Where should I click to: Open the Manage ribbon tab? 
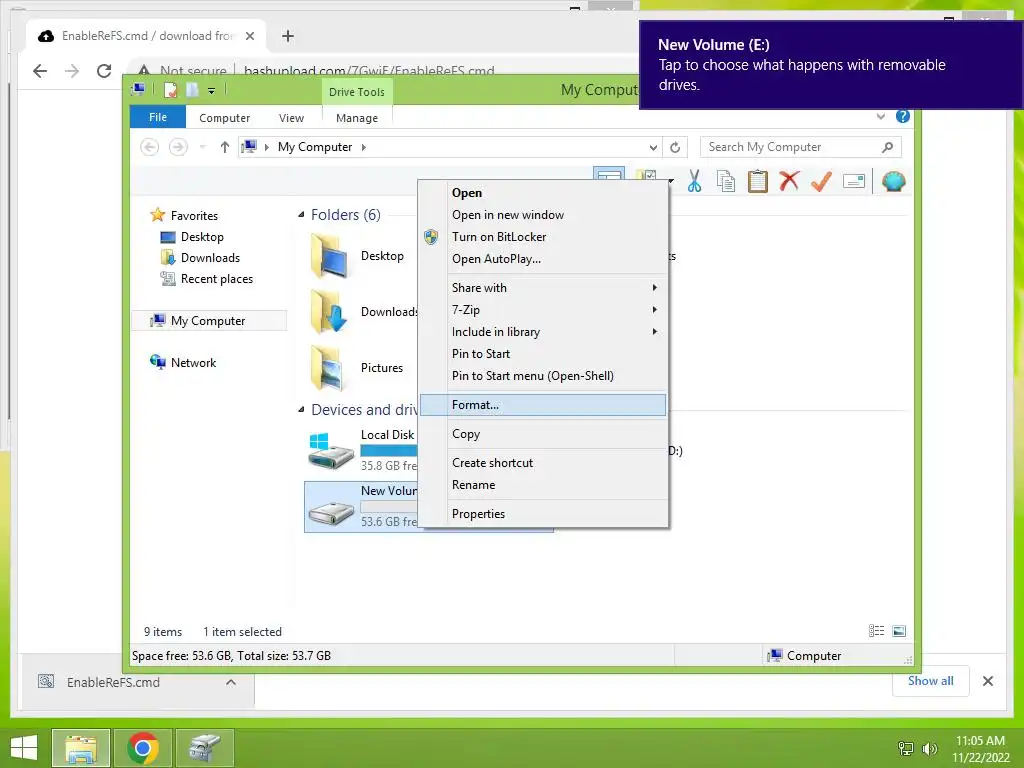(357, 118)
